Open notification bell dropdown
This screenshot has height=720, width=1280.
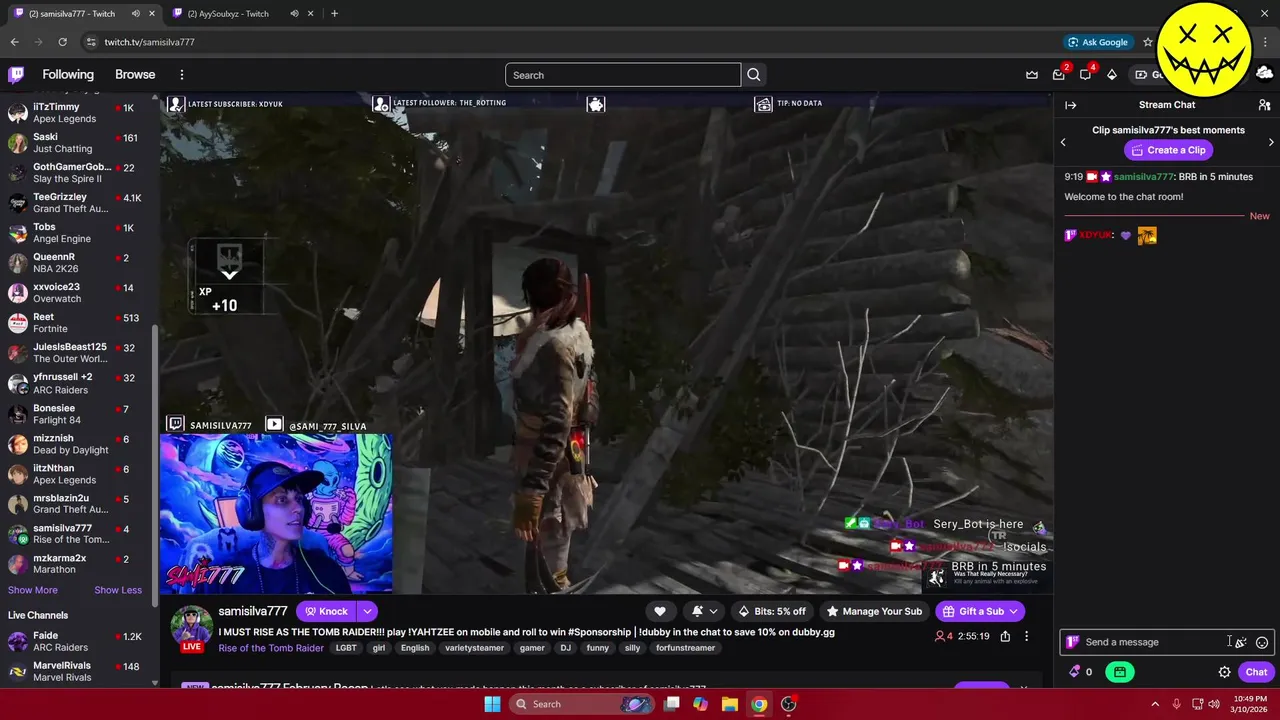pos(704,611)
